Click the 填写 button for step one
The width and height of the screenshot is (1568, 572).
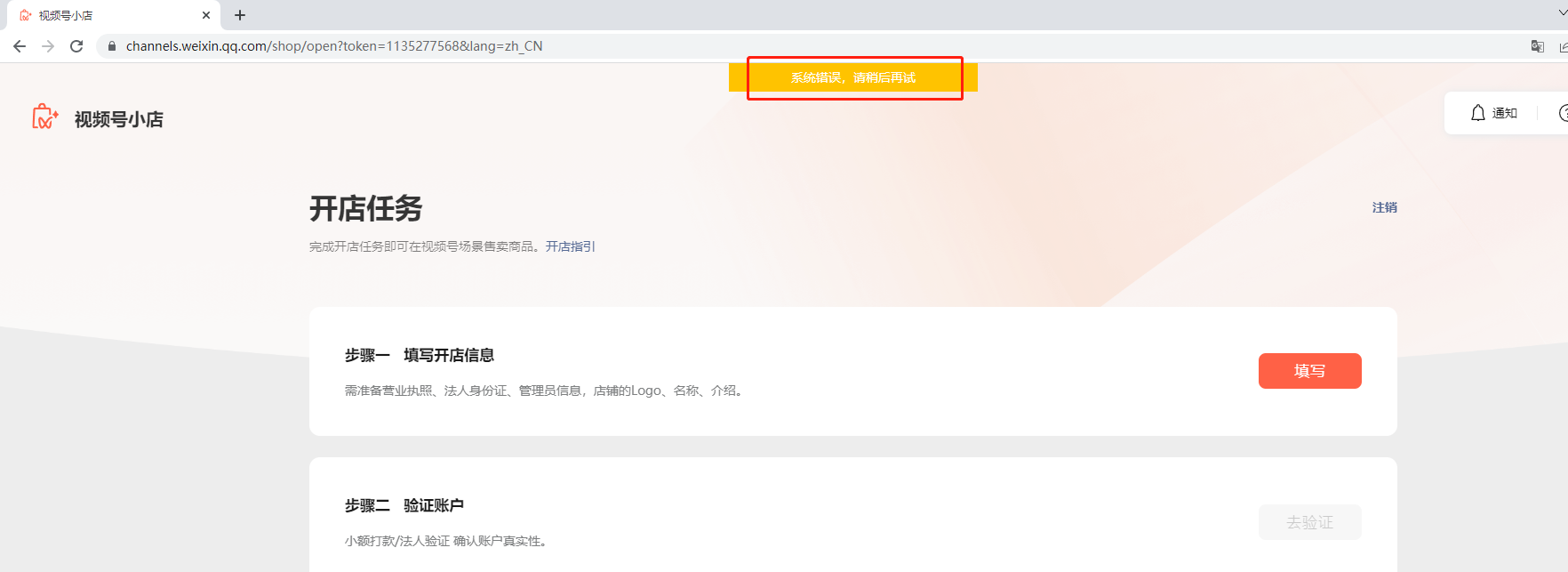1309,371
